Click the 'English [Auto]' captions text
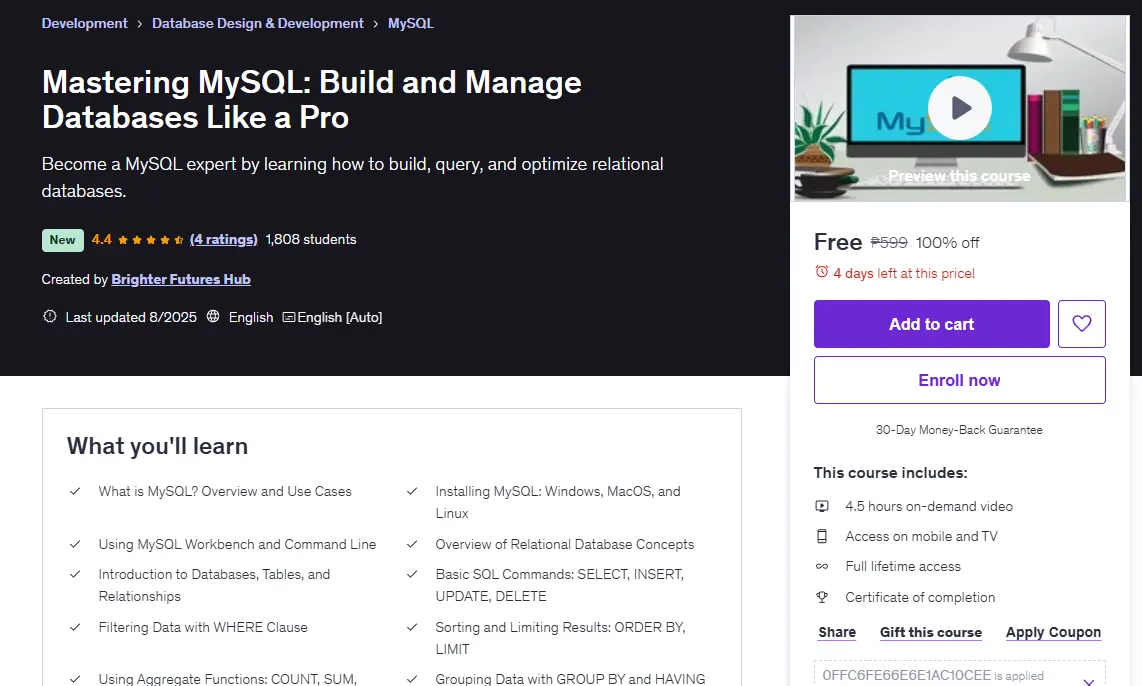This screenshot has height=686, width=1142. (339, 318)
